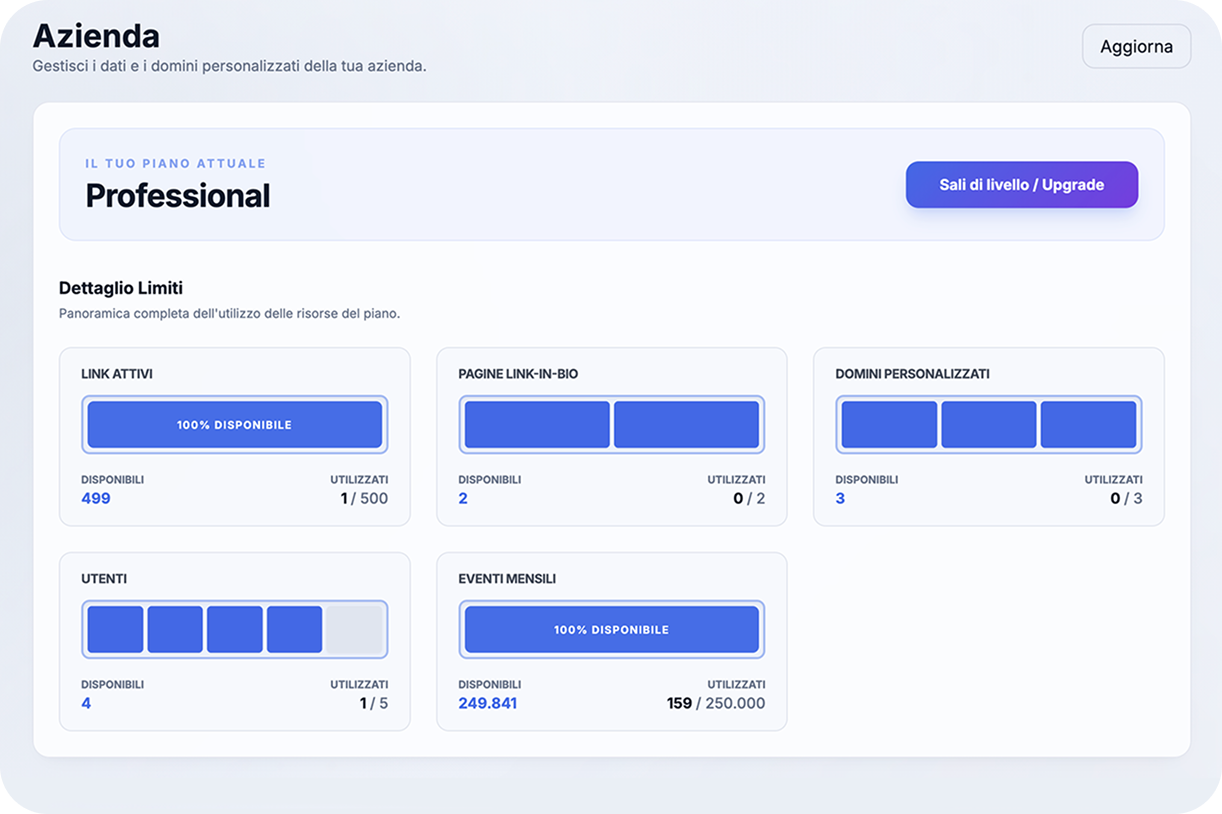Click middle segment of Domini Personalizzati bar
This screenshot has width=1222, height=814.
[988, 425]
